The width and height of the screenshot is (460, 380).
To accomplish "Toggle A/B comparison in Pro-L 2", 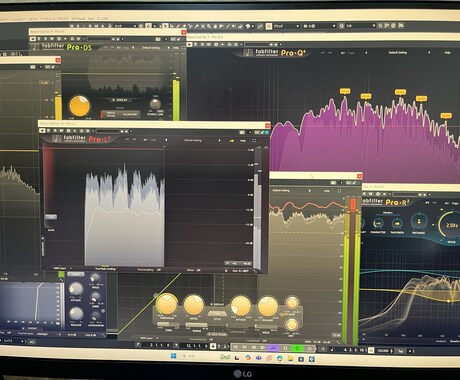I will pos(145,140).
